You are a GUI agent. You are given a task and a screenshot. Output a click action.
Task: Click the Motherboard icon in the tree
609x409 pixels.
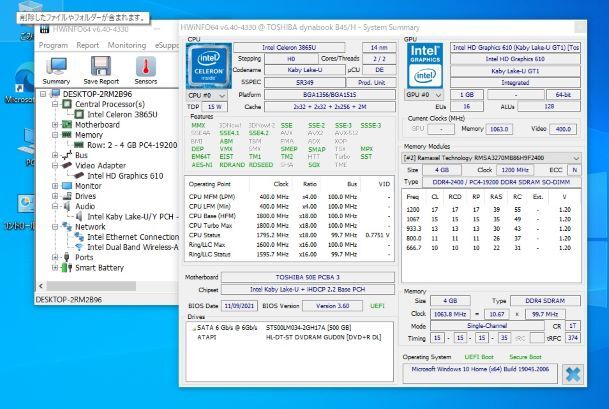pos(67,125)
